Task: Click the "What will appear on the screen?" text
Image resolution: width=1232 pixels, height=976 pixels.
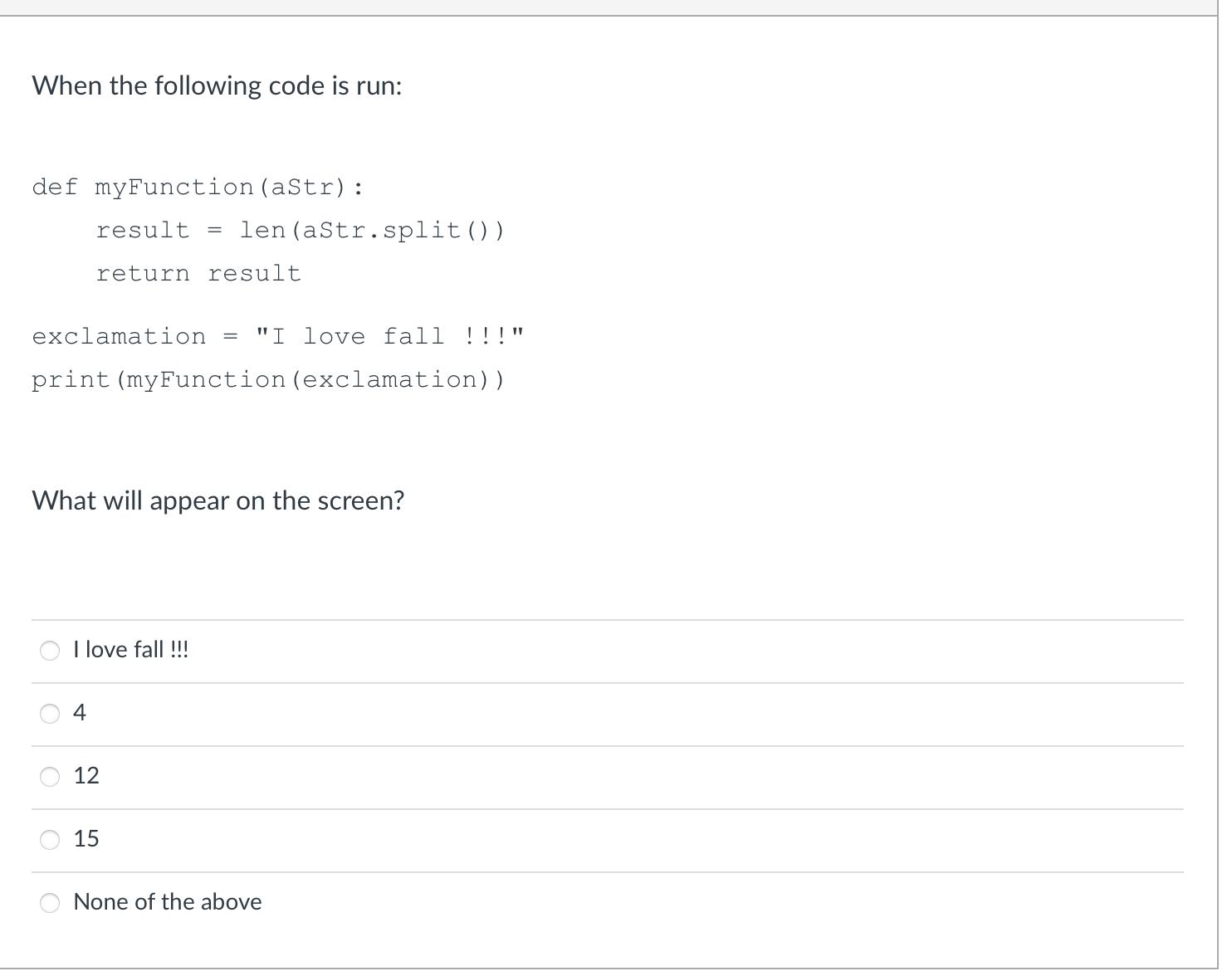Action: tap(218, 501)
